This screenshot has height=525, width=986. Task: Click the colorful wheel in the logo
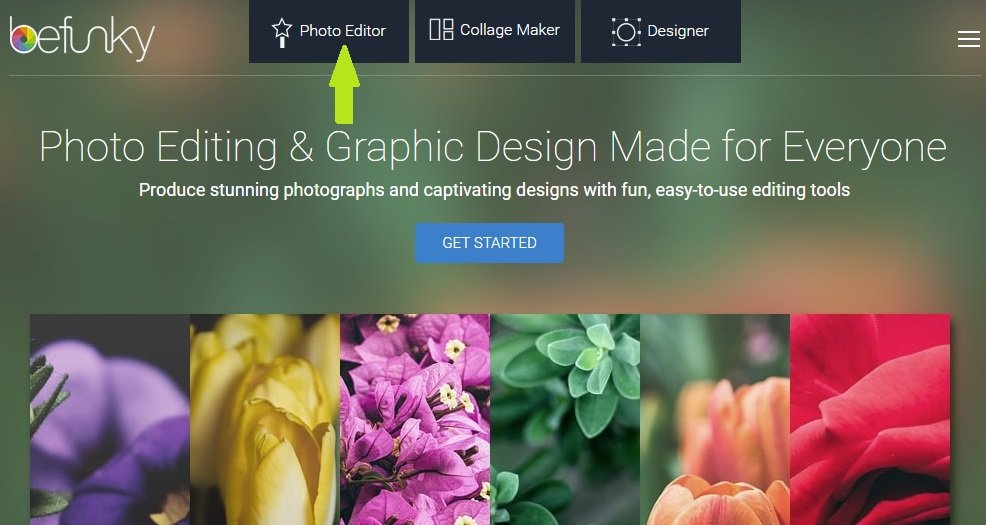coord(23,39)
